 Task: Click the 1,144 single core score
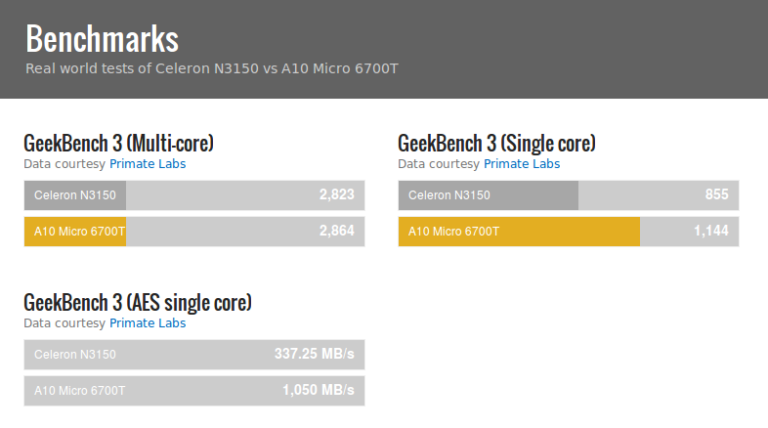pyautogui.click(x=711, y=231)
